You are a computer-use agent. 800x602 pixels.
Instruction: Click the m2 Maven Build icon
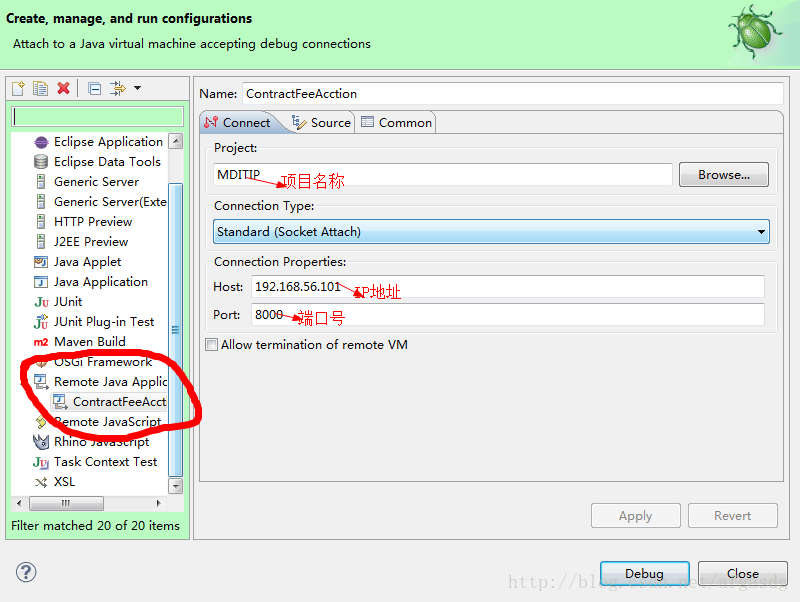tap(41, 342)
